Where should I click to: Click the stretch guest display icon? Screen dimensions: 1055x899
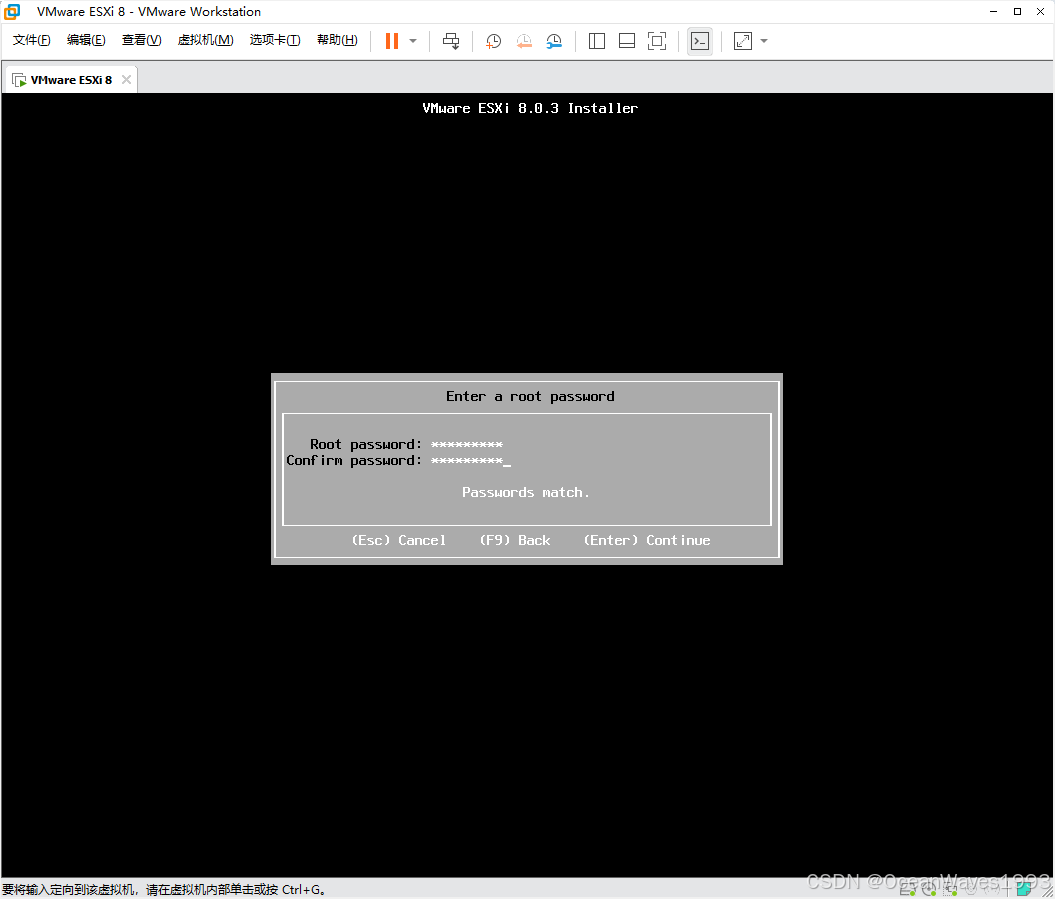click(x=743, y=41)
